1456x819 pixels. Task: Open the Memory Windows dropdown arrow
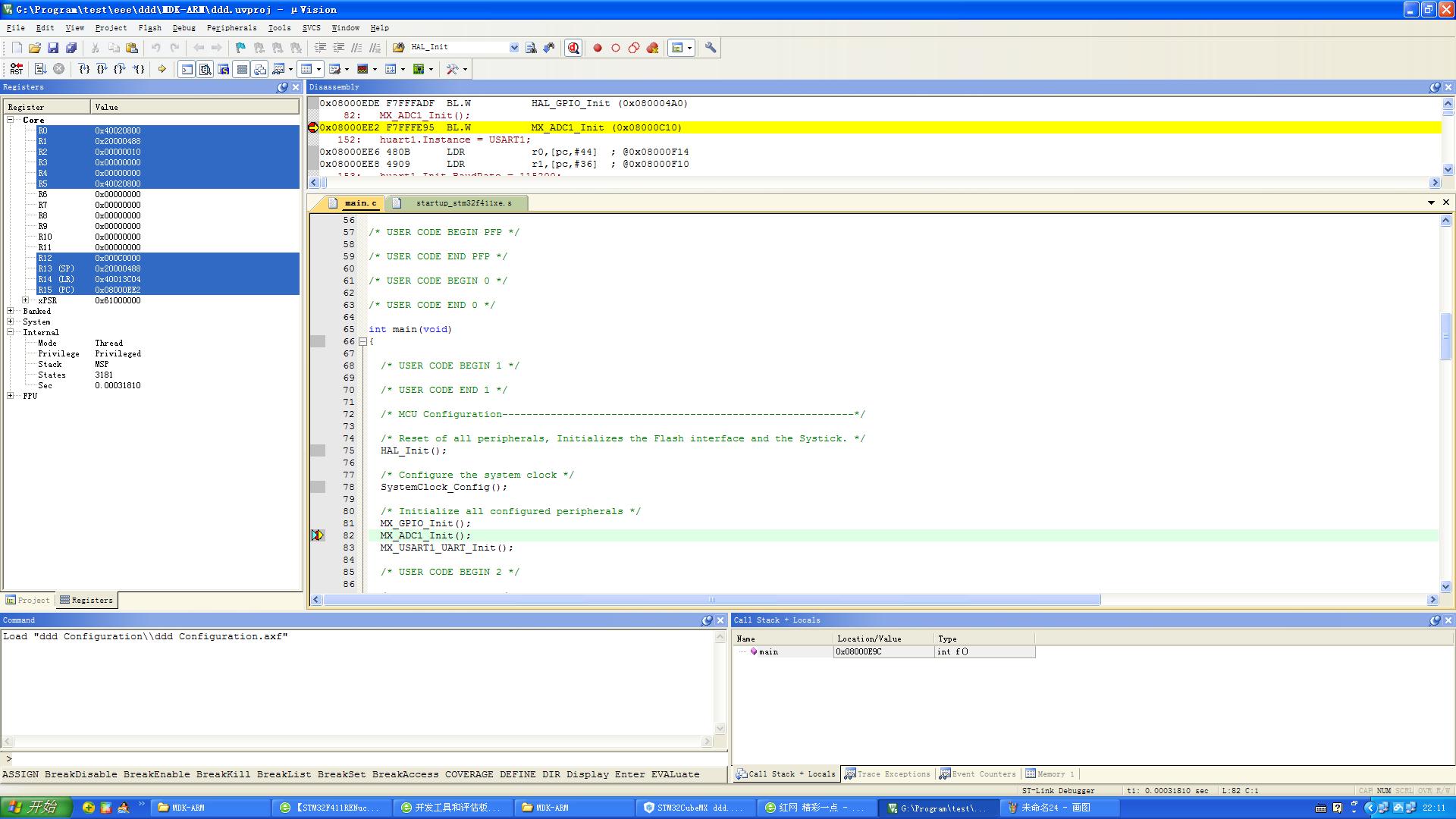319,70
